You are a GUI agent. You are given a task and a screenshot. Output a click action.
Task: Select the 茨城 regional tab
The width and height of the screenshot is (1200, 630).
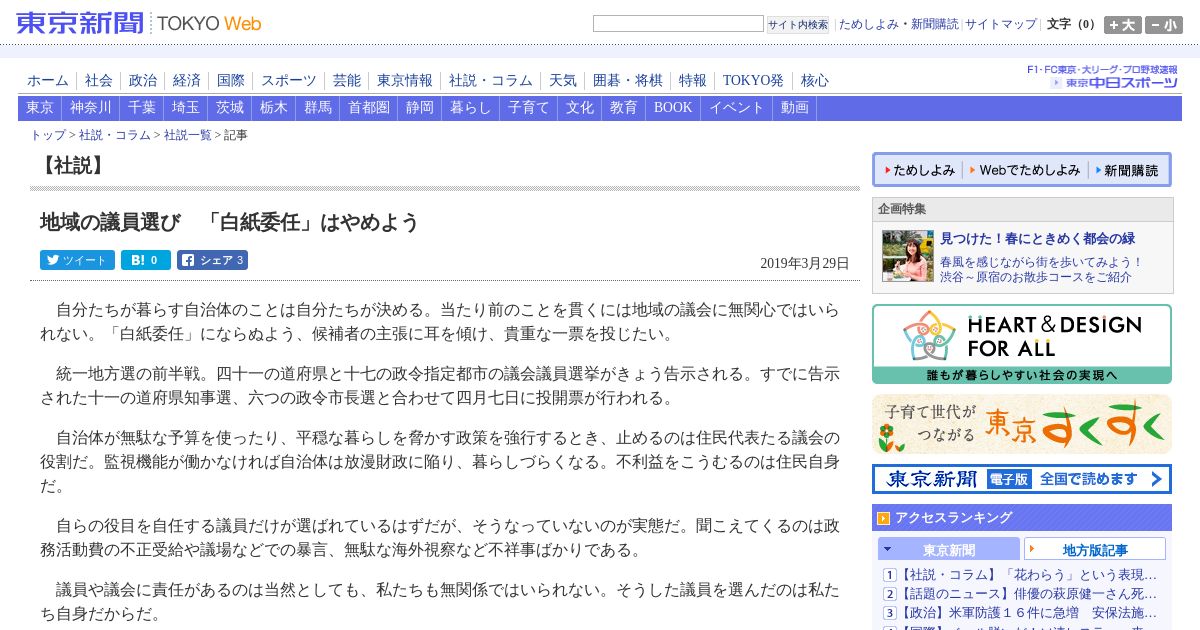230,108
